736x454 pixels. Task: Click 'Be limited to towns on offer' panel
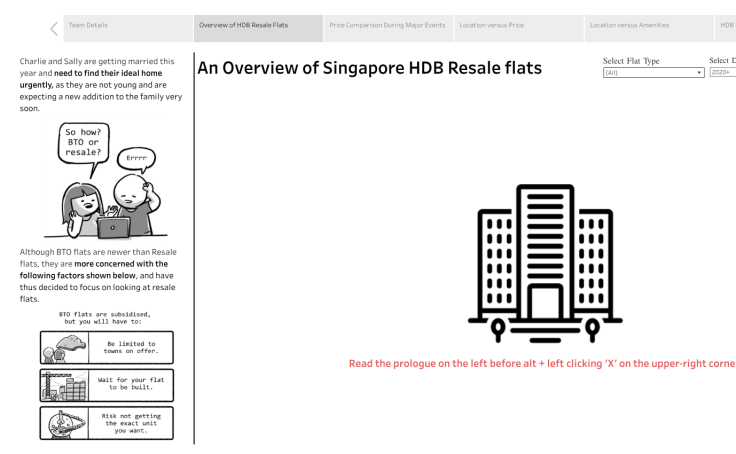[129, 349]
